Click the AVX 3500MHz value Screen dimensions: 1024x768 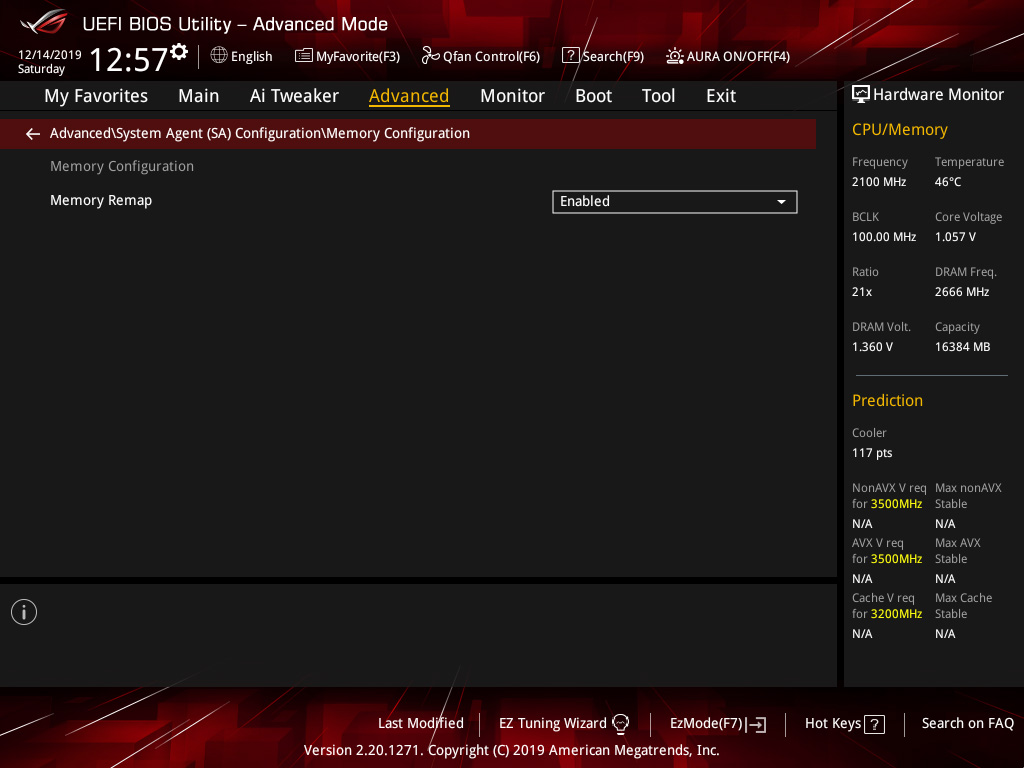897,559
